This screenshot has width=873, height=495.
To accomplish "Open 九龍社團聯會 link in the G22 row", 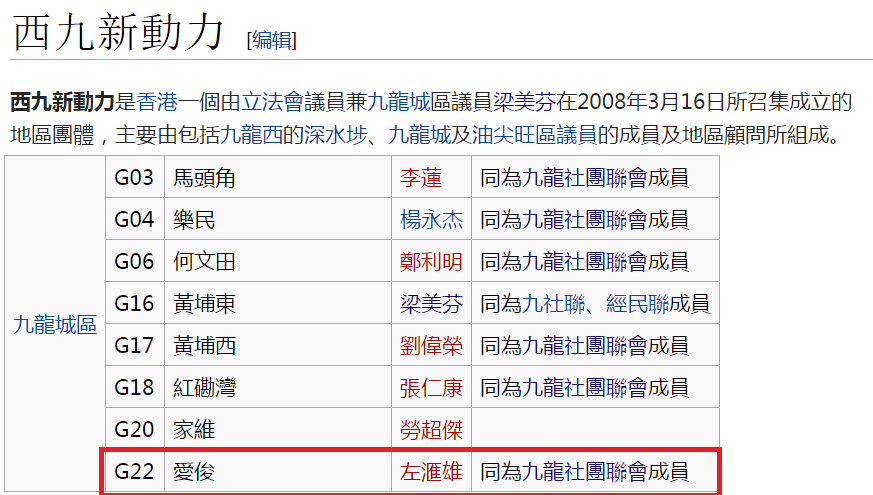I will (x=585, y=472).
